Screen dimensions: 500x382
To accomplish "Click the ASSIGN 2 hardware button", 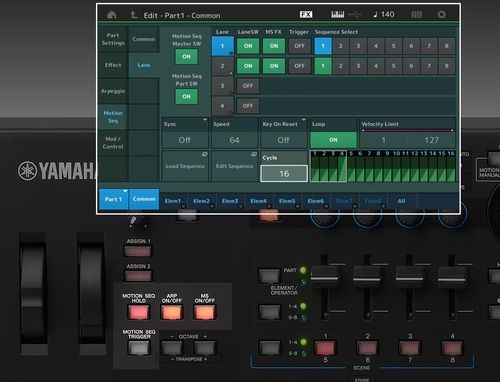I will (137, 276).
